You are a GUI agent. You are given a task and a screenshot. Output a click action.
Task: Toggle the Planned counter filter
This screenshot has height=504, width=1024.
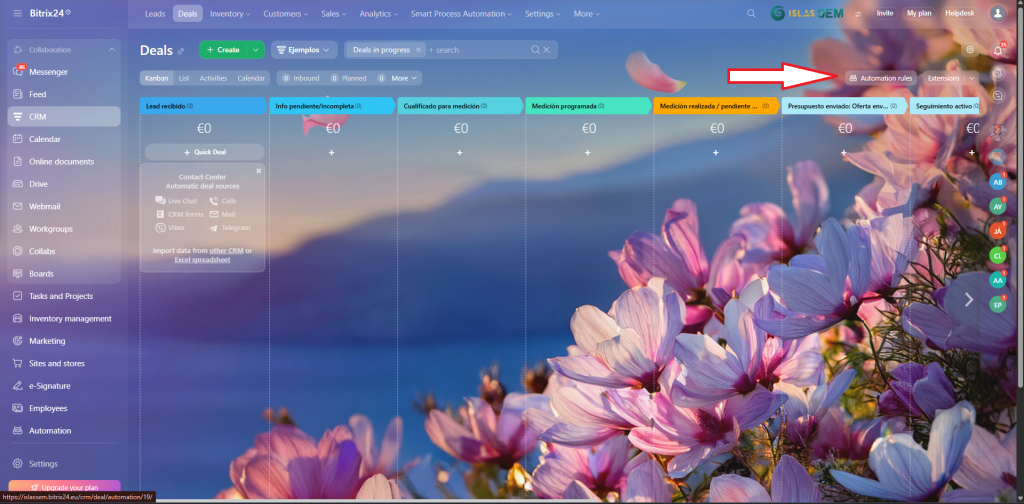[x=348, y=78]
